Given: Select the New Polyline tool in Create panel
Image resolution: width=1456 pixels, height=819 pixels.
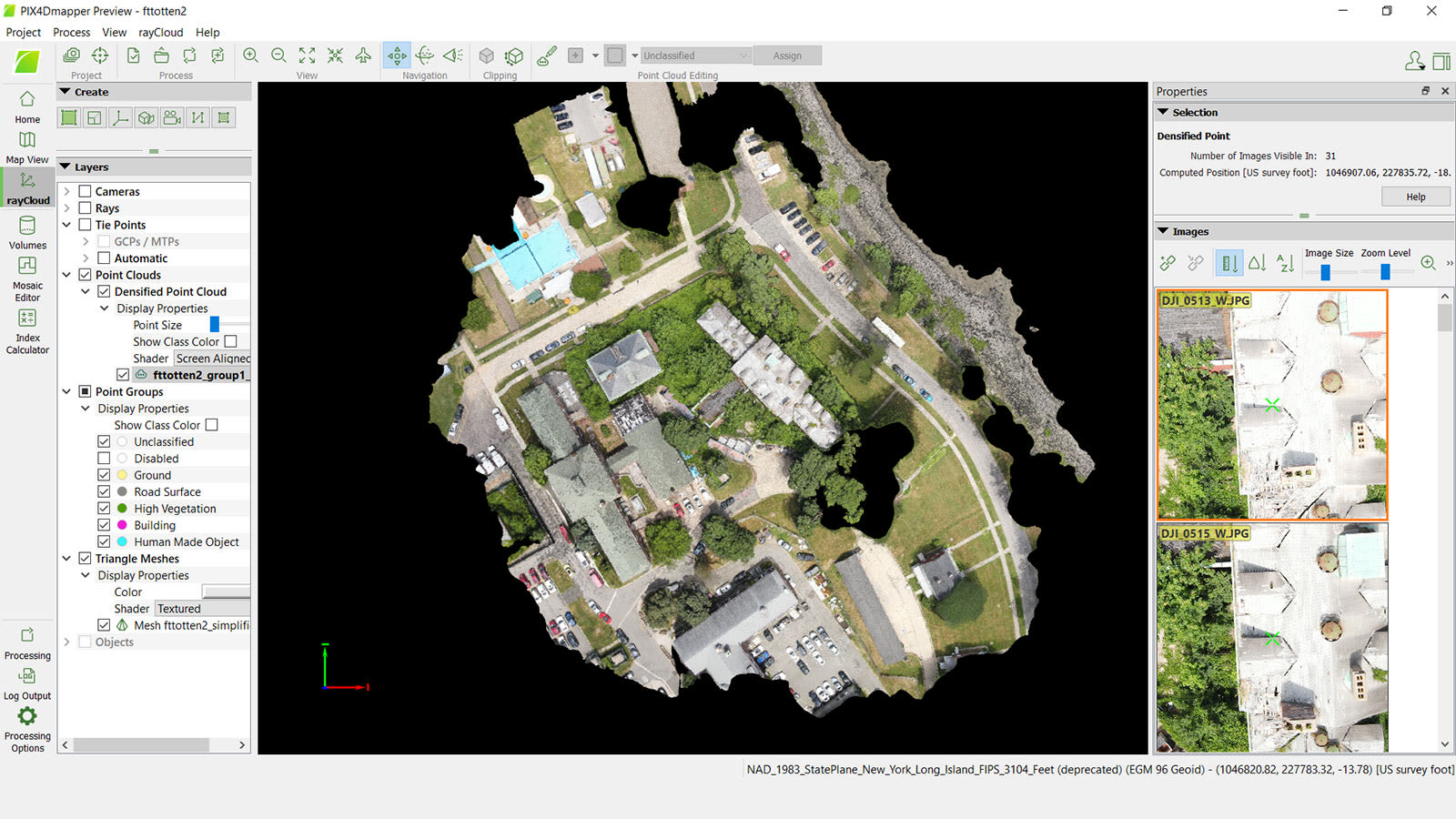Looking at the screenshot, I should (x=197, y=117).
